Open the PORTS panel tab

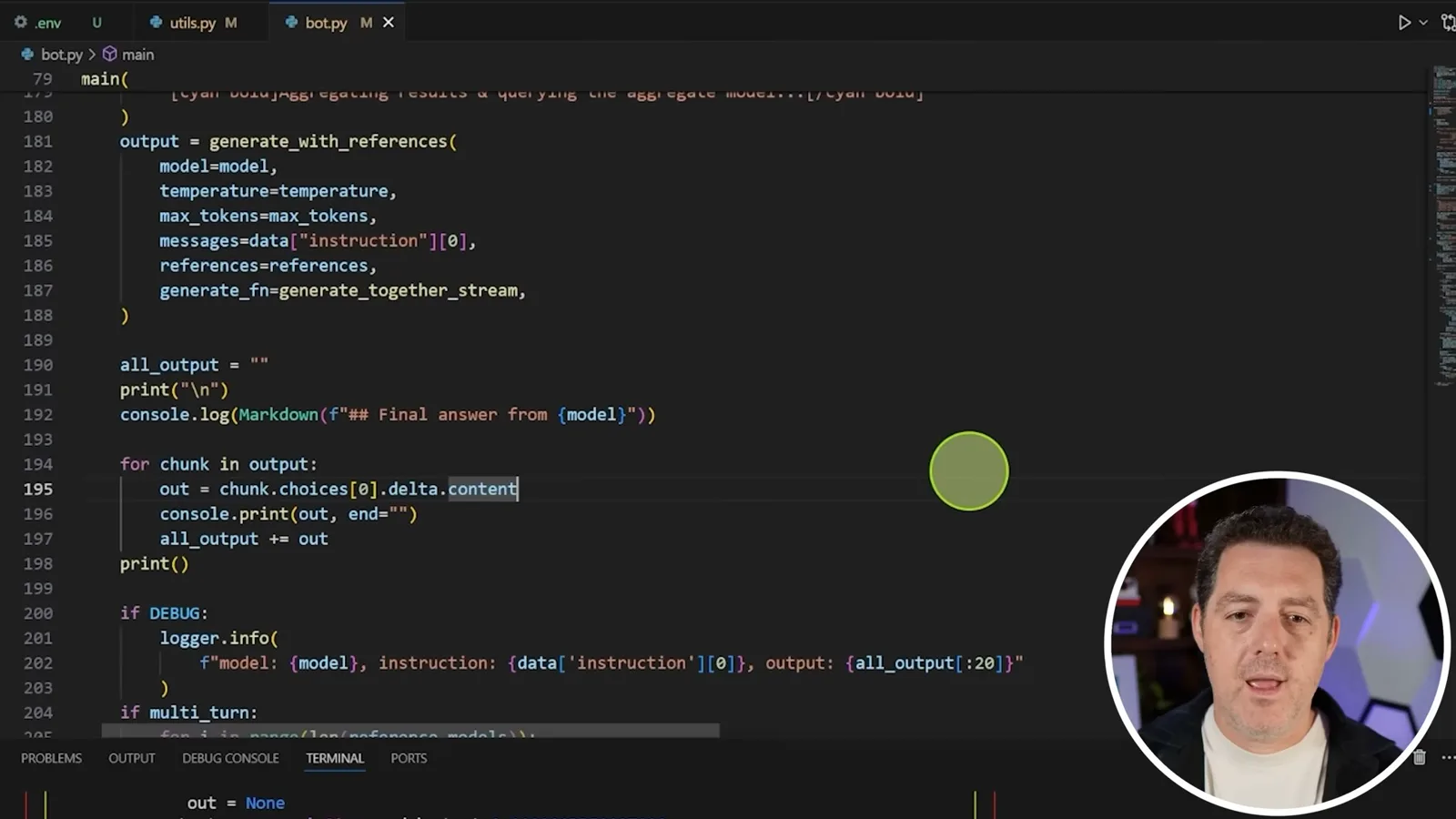[x=409, y=758]
